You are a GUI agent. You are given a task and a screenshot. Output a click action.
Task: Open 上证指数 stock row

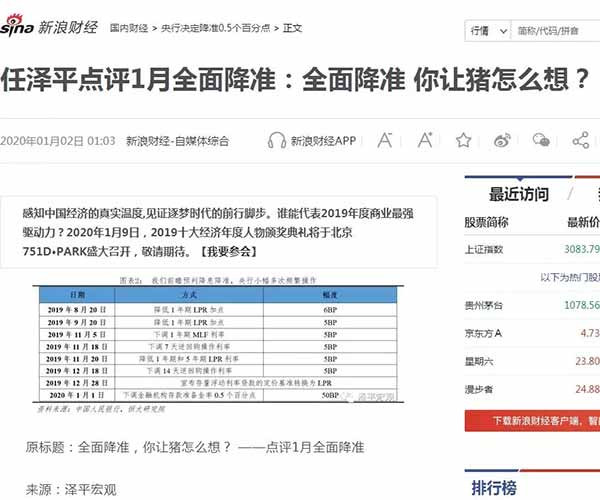point(532,249)
